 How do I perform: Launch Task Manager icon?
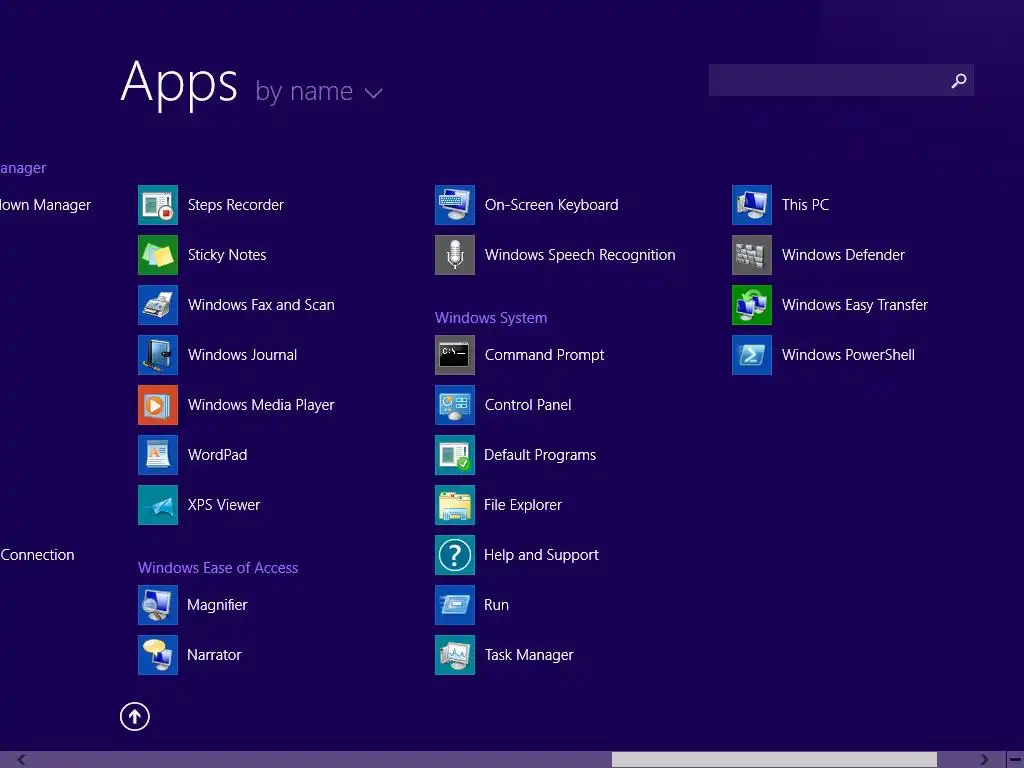[x=455, y=654]
